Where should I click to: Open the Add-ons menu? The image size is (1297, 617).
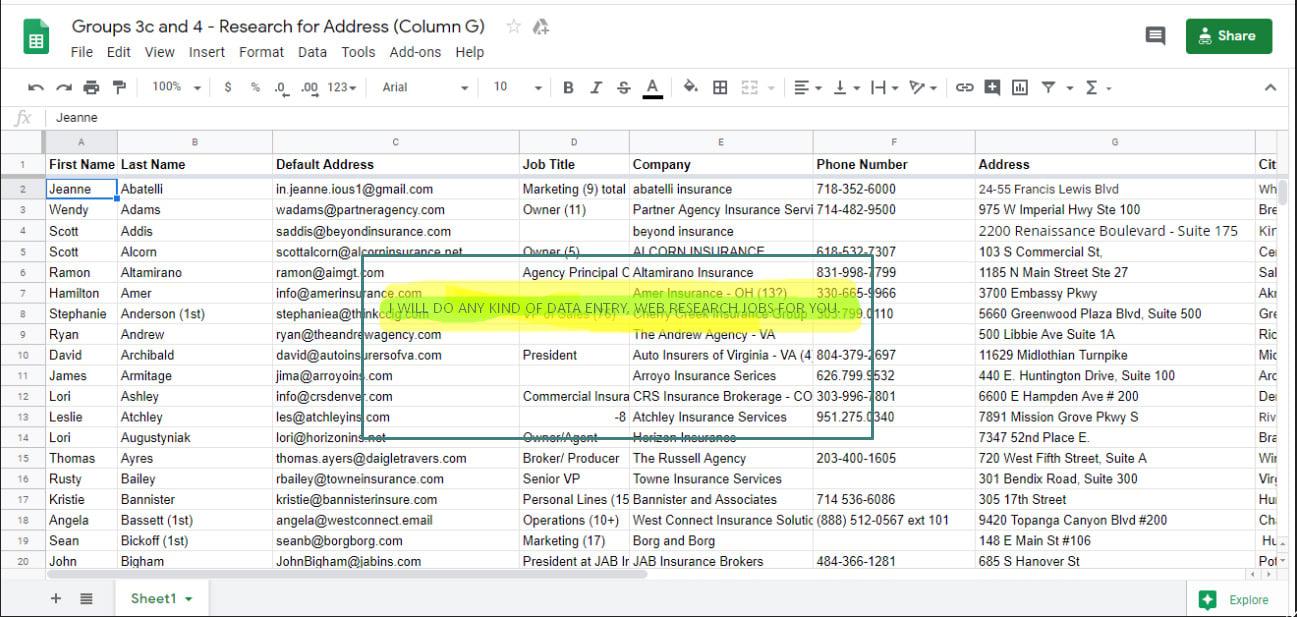point(415,52)
